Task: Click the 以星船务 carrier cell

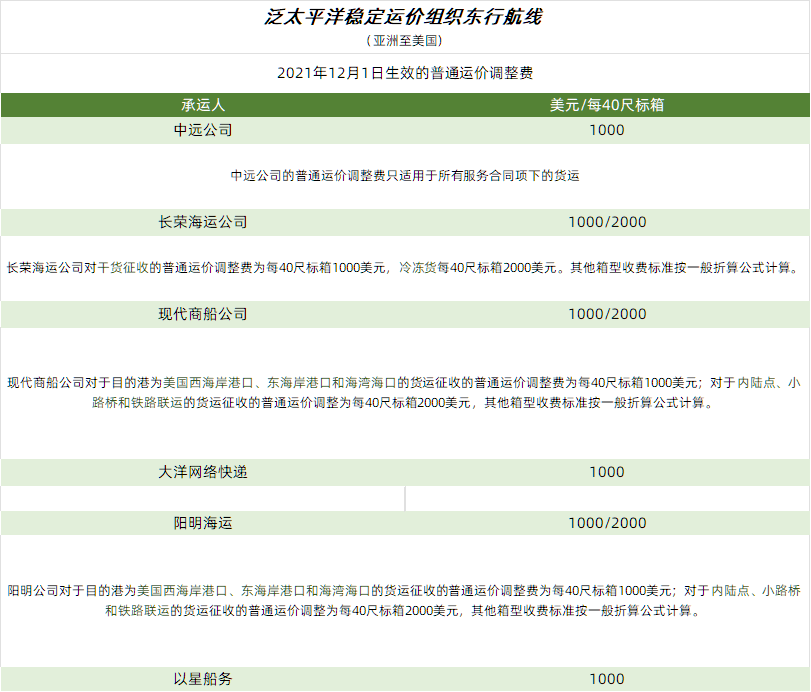Action: (x=203, y=679)
